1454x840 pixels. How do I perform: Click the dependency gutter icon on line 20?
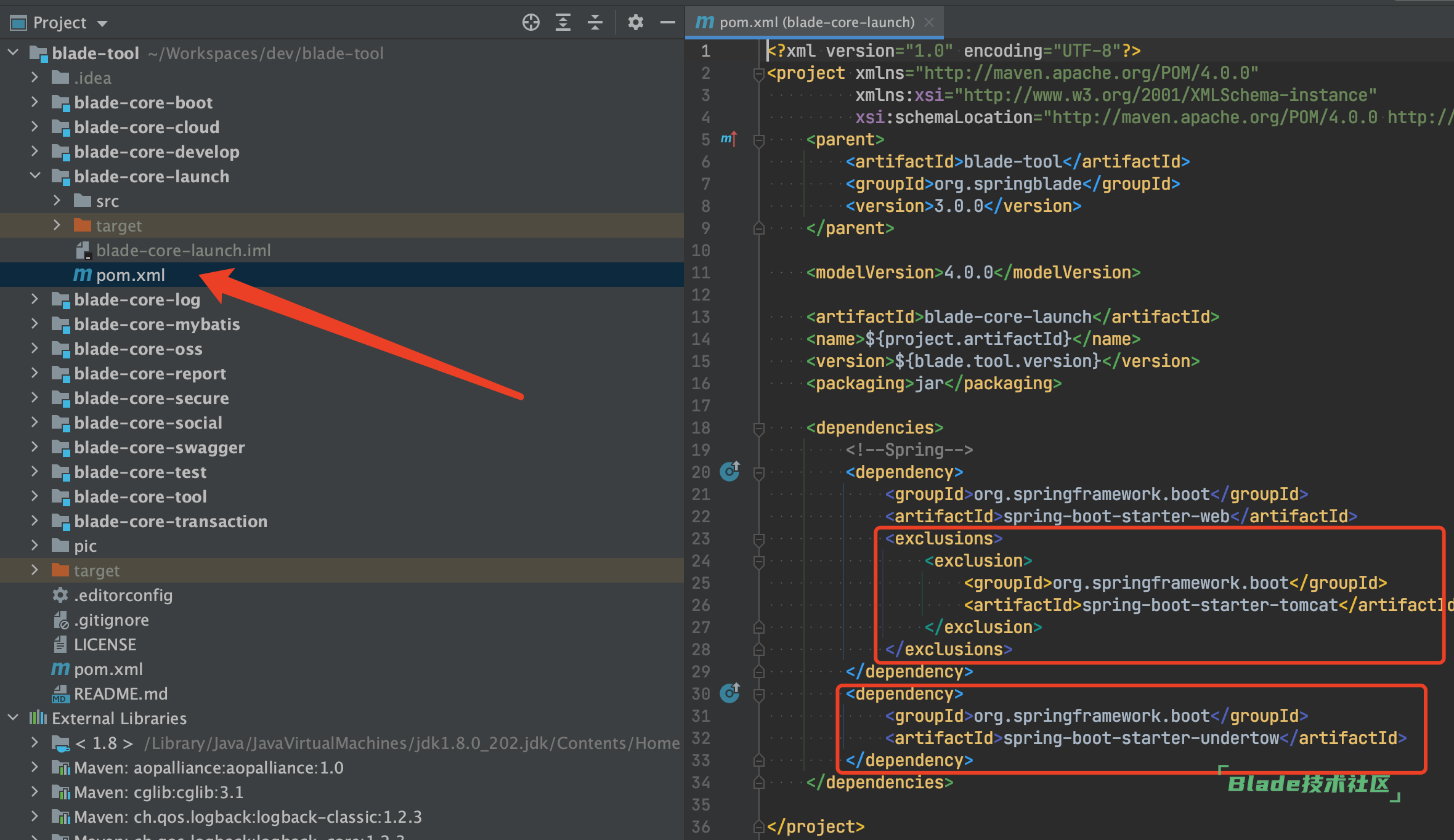click(730, 471)
